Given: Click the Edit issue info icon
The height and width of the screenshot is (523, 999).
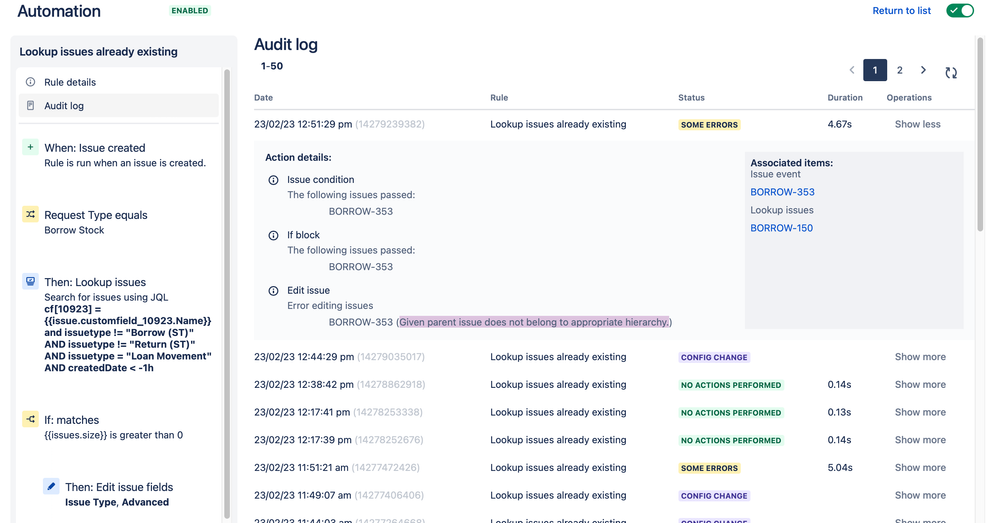Looking at the screenshot, I should (273, 291).
